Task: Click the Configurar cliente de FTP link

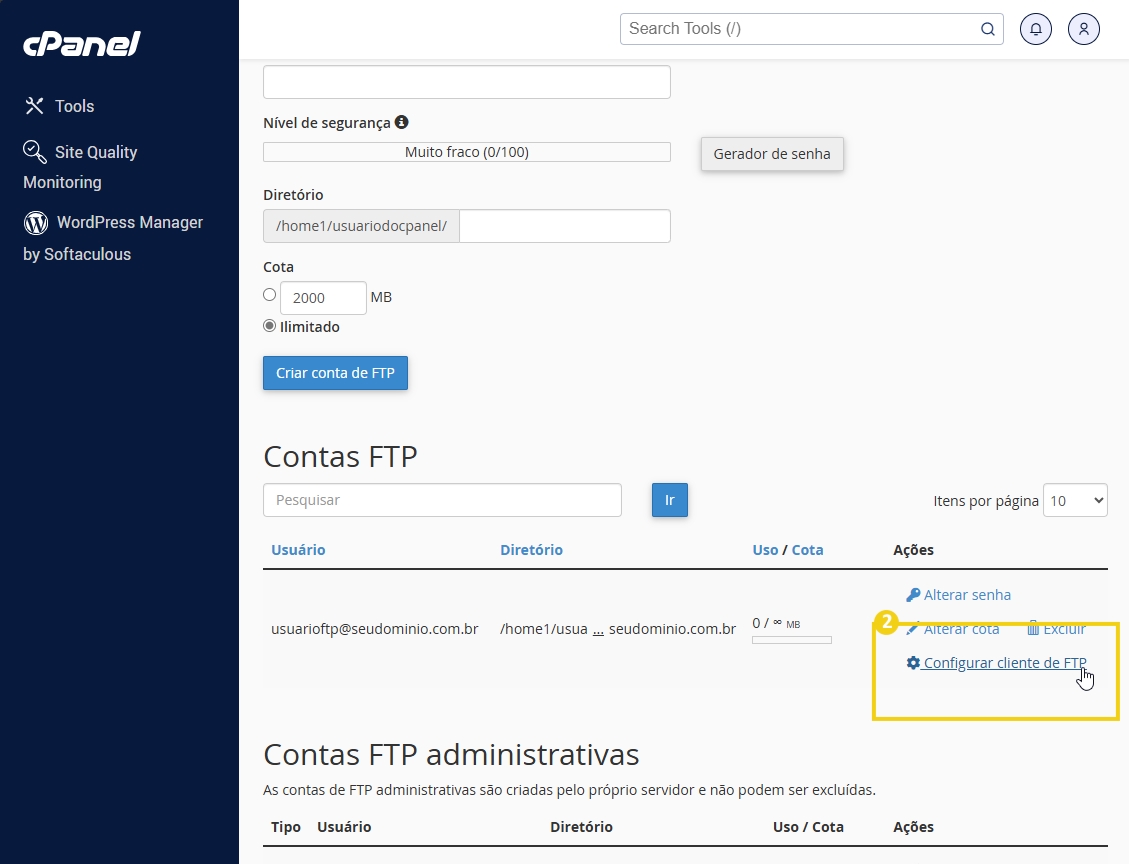Action: click(1004, 662)
